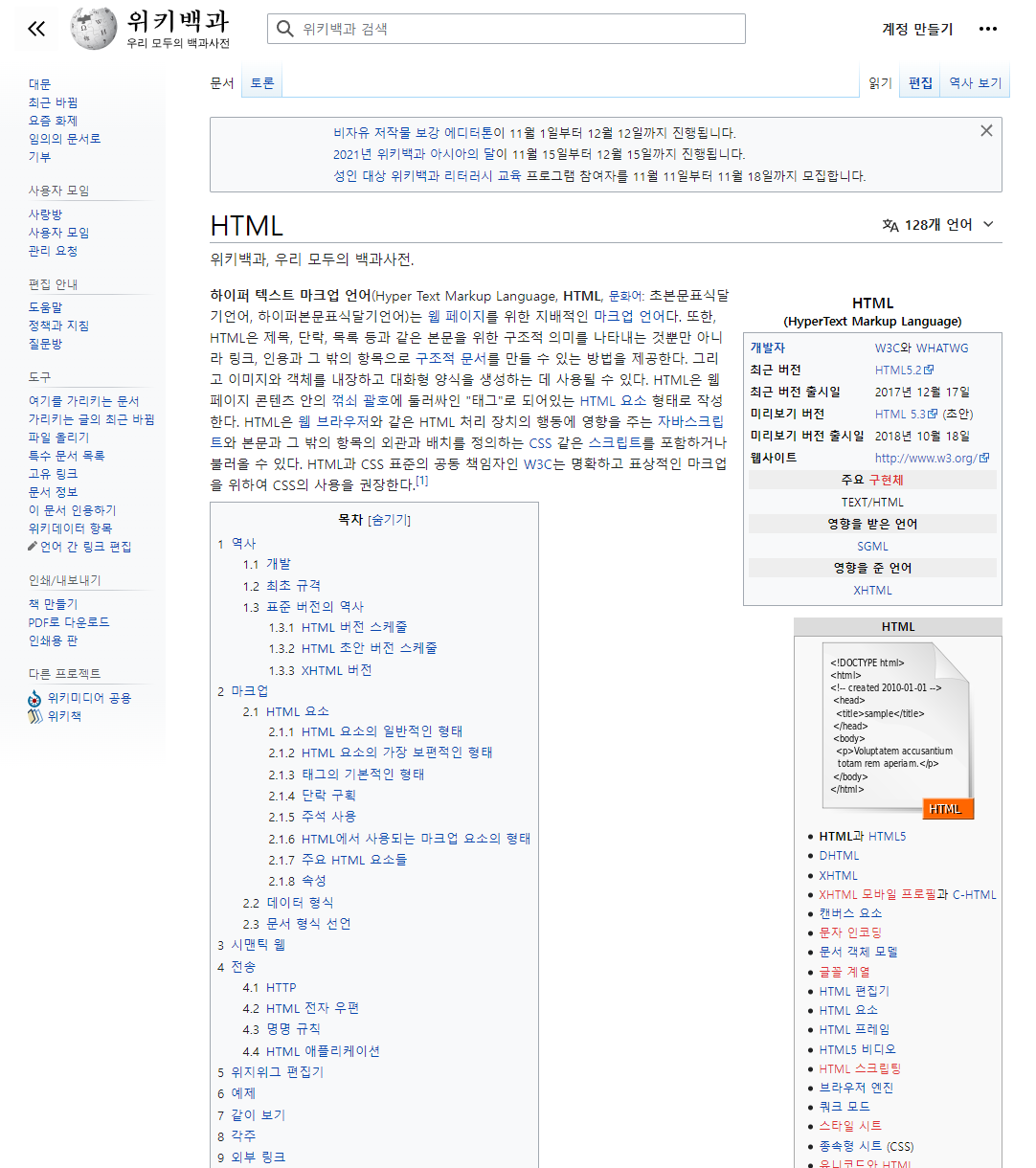Open http://www.w3.org/ website link
1036x1168 pixels.
pyautogui.click(x=932, y=459)
